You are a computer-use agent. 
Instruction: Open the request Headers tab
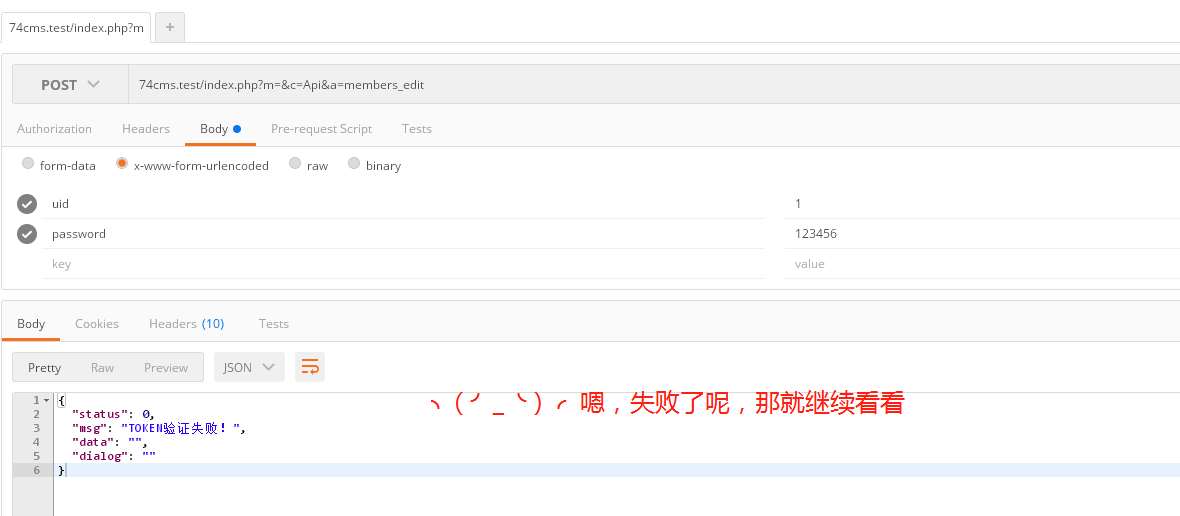(146, 129)
